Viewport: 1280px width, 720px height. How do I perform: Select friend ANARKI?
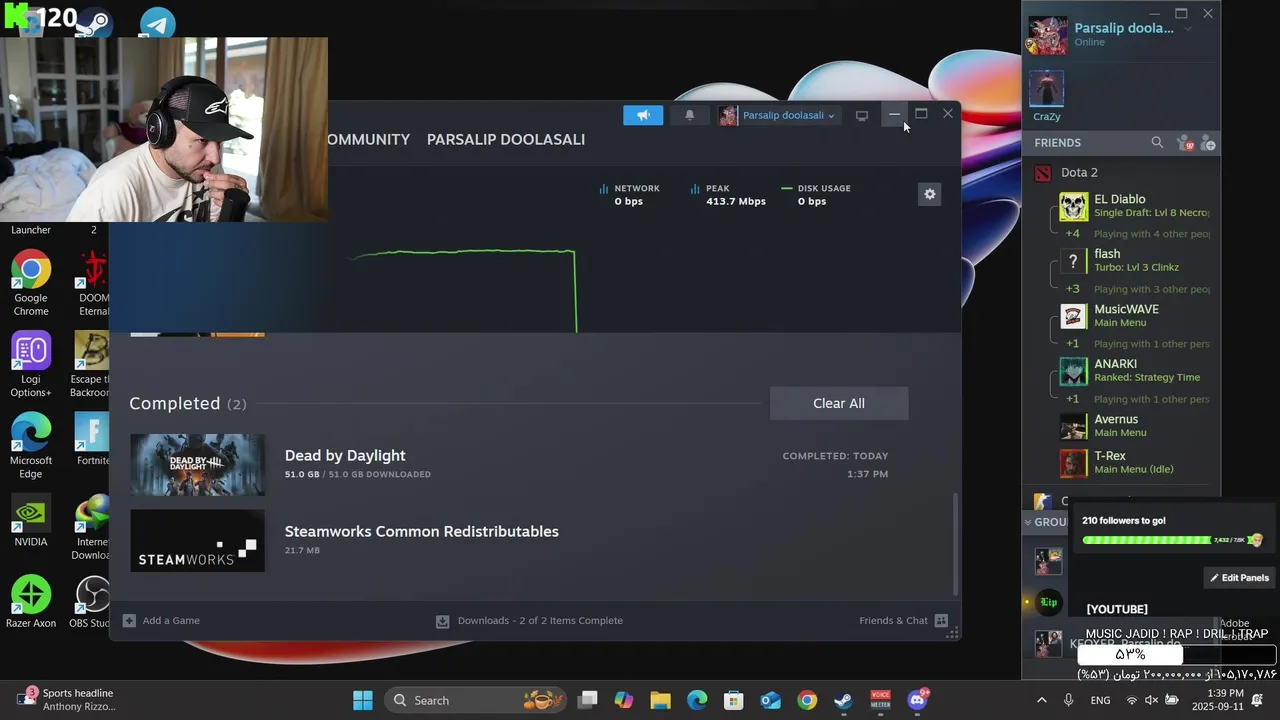click(x=1135, y=371)
